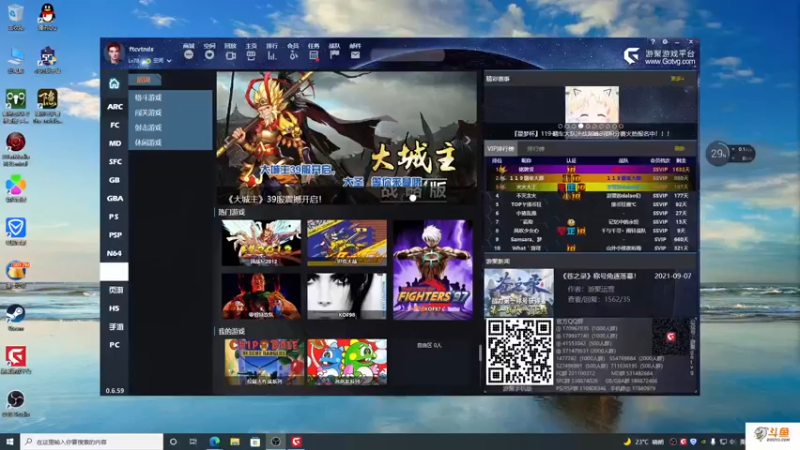Switch to the VIP排行榜 tab
Image resolution: width=800 pixels, height=450 pixels.
tap(501, 149)
